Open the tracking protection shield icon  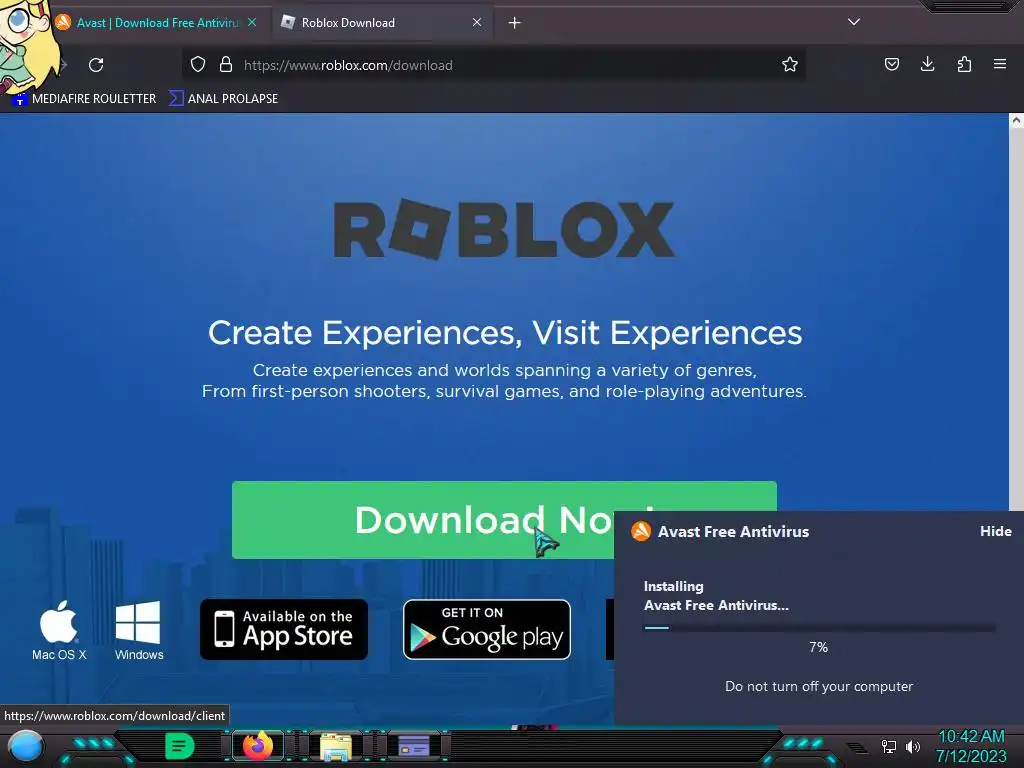pos(198,64)
